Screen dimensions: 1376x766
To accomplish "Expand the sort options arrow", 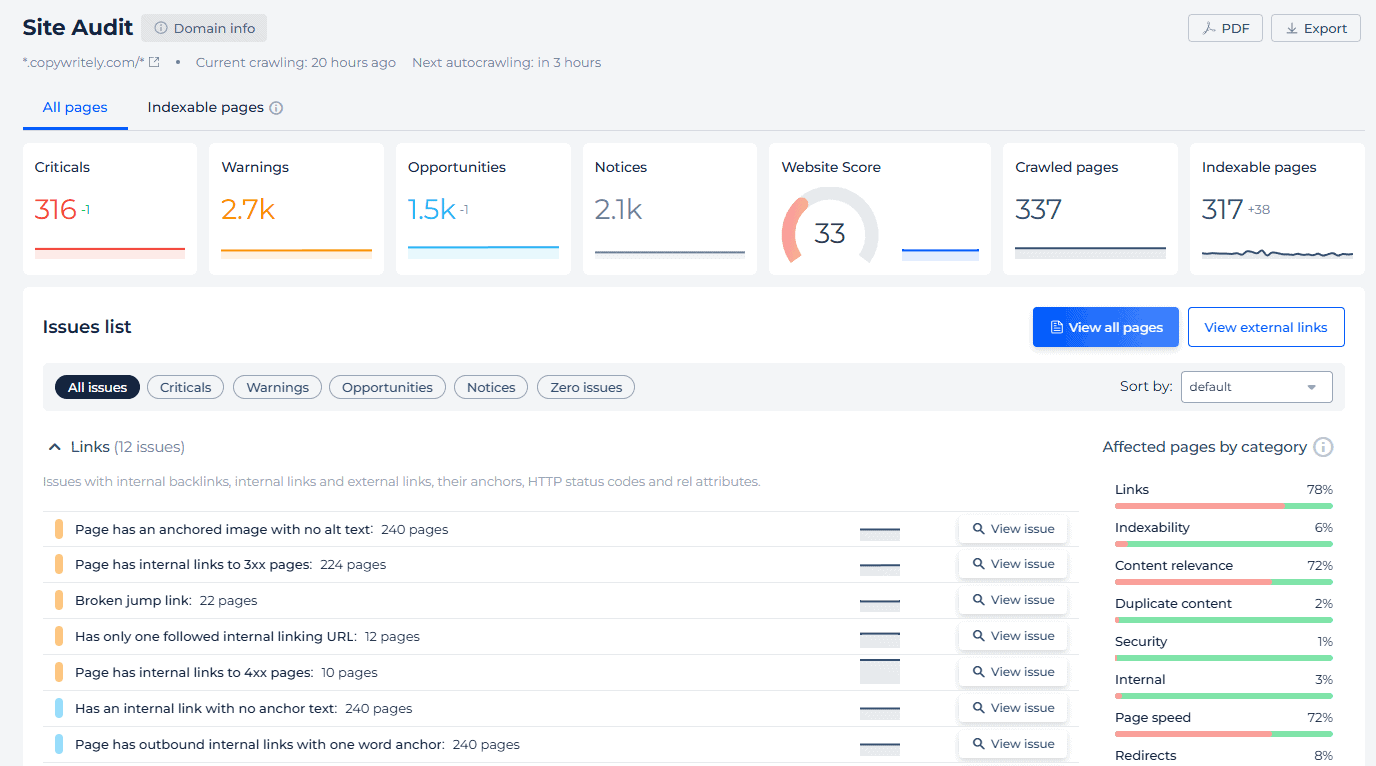I will pos(1310,387).
